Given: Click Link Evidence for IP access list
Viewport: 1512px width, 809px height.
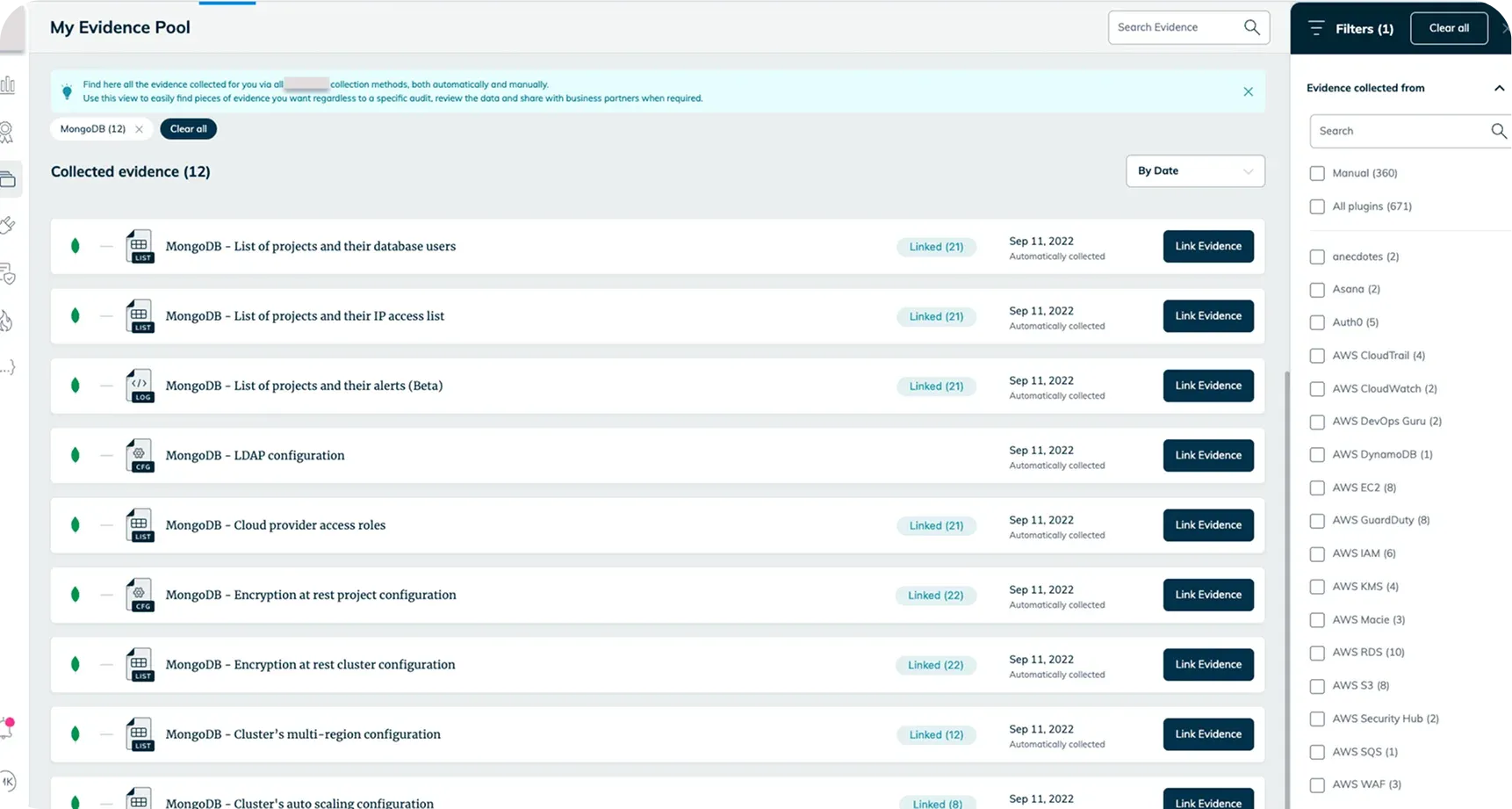Looking at the screenshot, I should pos(1207,316).
